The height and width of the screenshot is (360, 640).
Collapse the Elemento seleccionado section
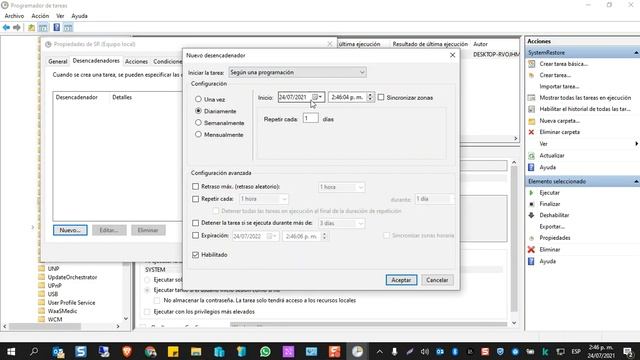pos(636,181)
